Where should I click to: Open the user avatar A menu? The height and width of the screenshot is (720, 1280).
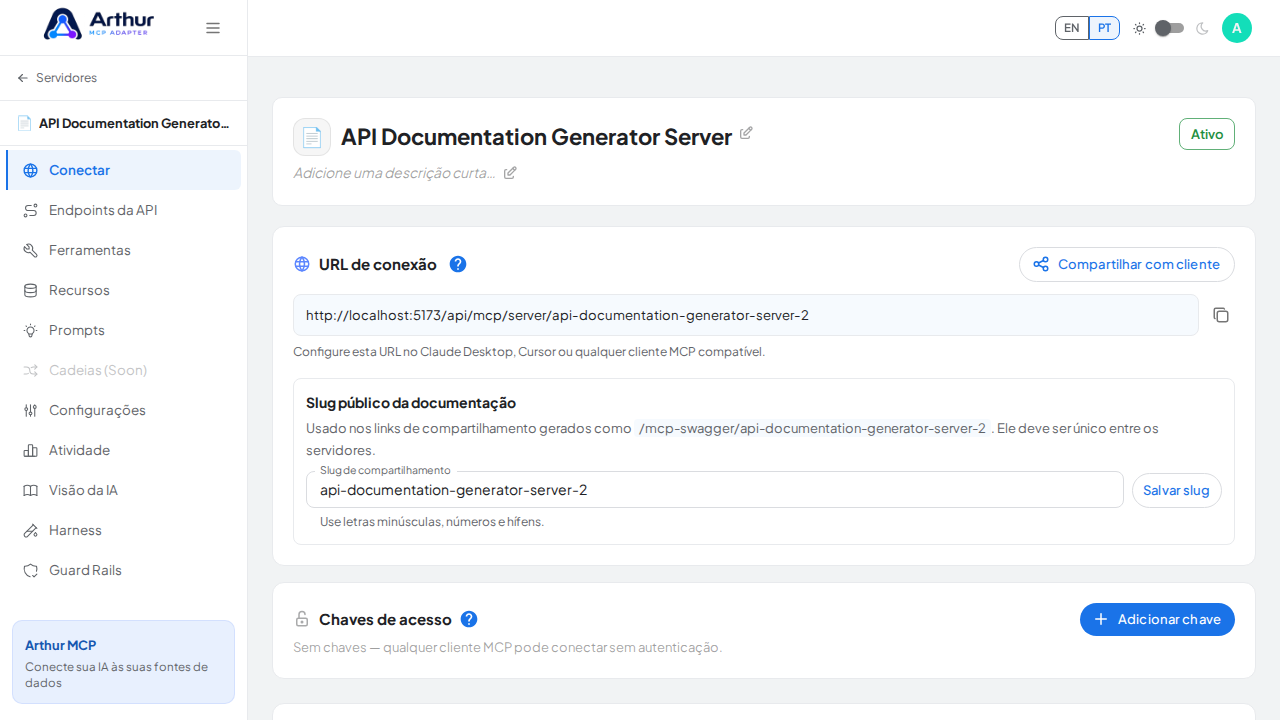(1237, 28)
